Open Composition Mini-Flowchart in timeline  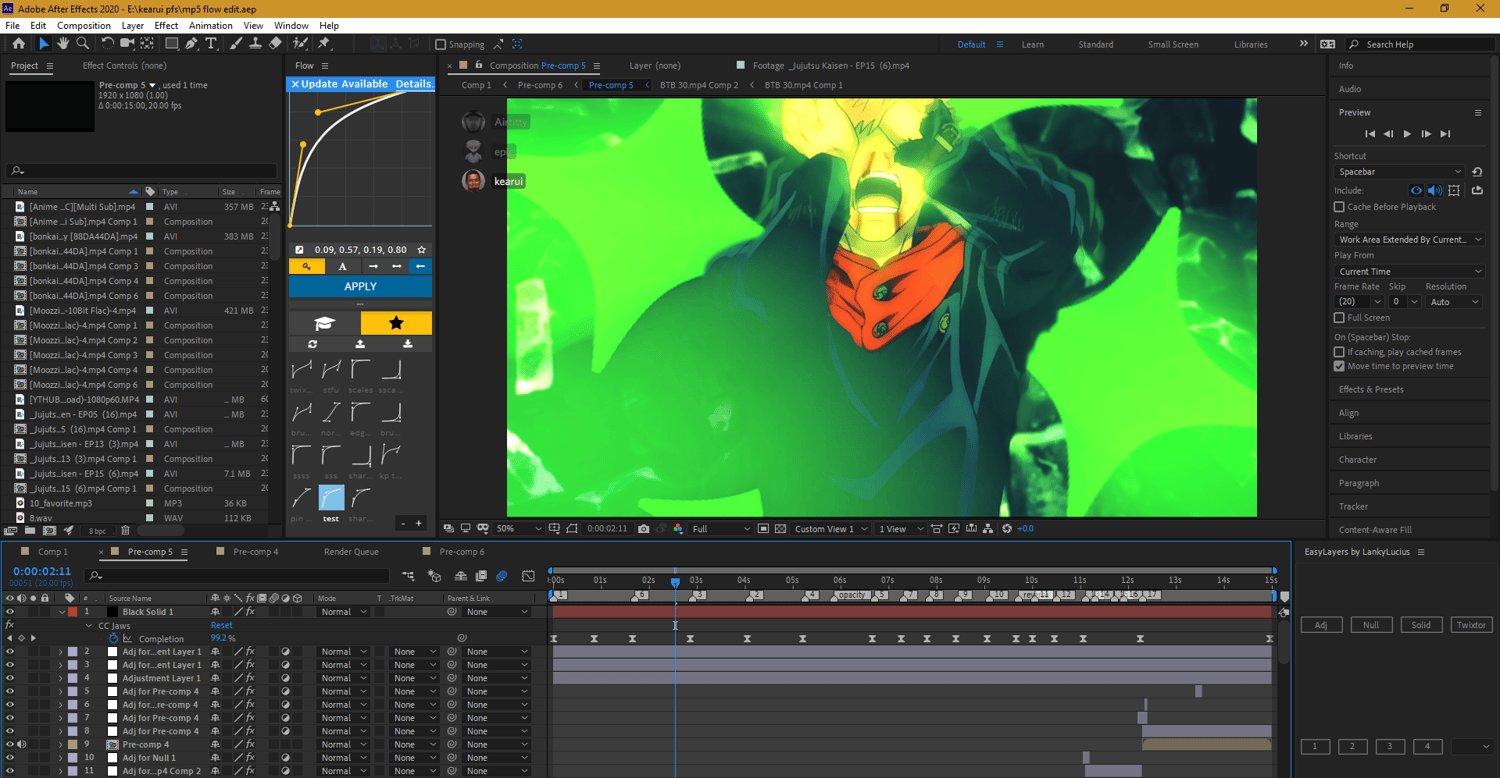pyautogui.click(x=408, y=576)
